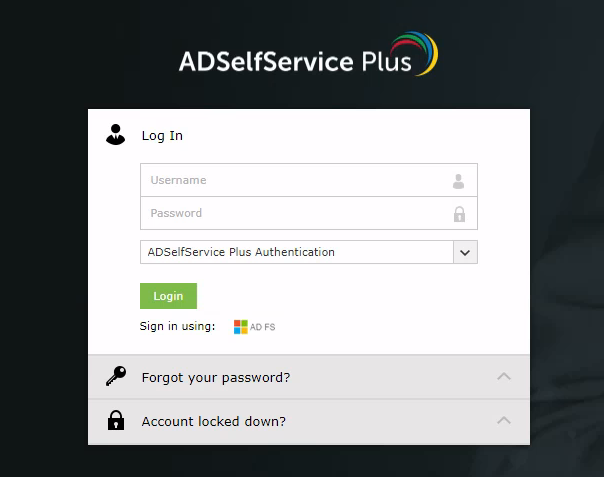Focus the Username input field

click(x=309, y=180)
